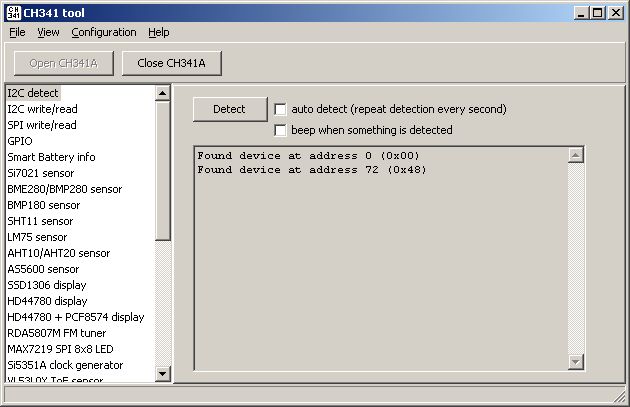This screenshot has width=630, height=407.
Task: Click the CH341 tool title bar icon
Action: pyautogui.click(x=13, y=13)
